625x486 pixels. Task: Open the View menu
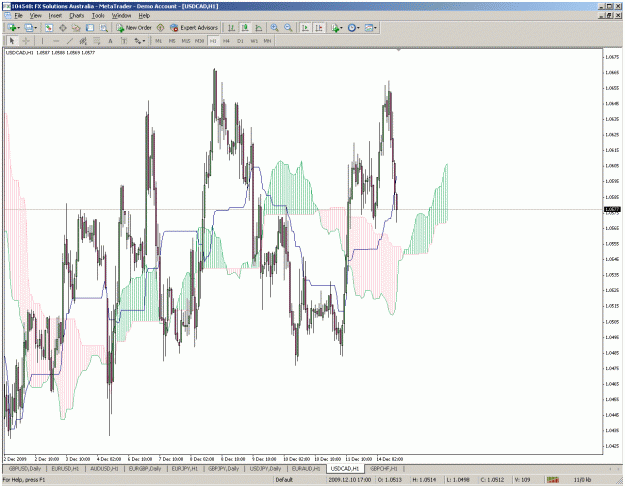pyautogui.click(x=35, y=16)
